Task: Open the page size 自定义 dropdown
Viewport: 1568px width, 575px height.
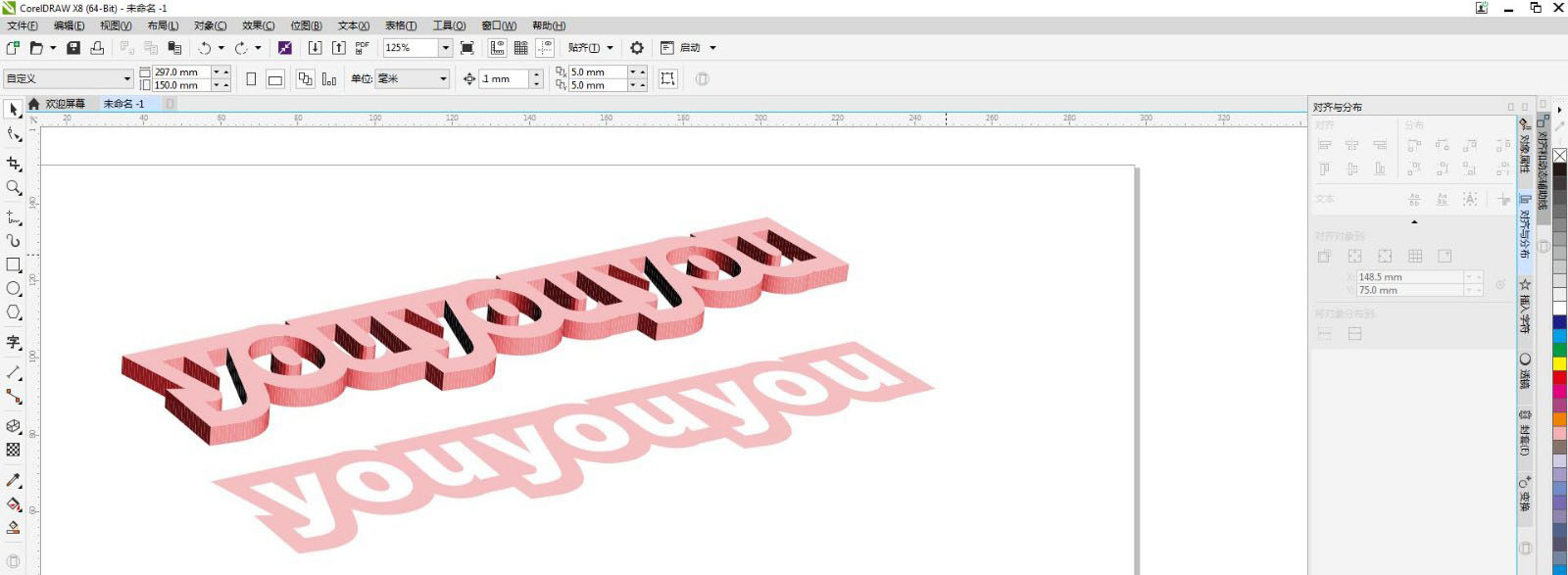Action: [126, 79]
